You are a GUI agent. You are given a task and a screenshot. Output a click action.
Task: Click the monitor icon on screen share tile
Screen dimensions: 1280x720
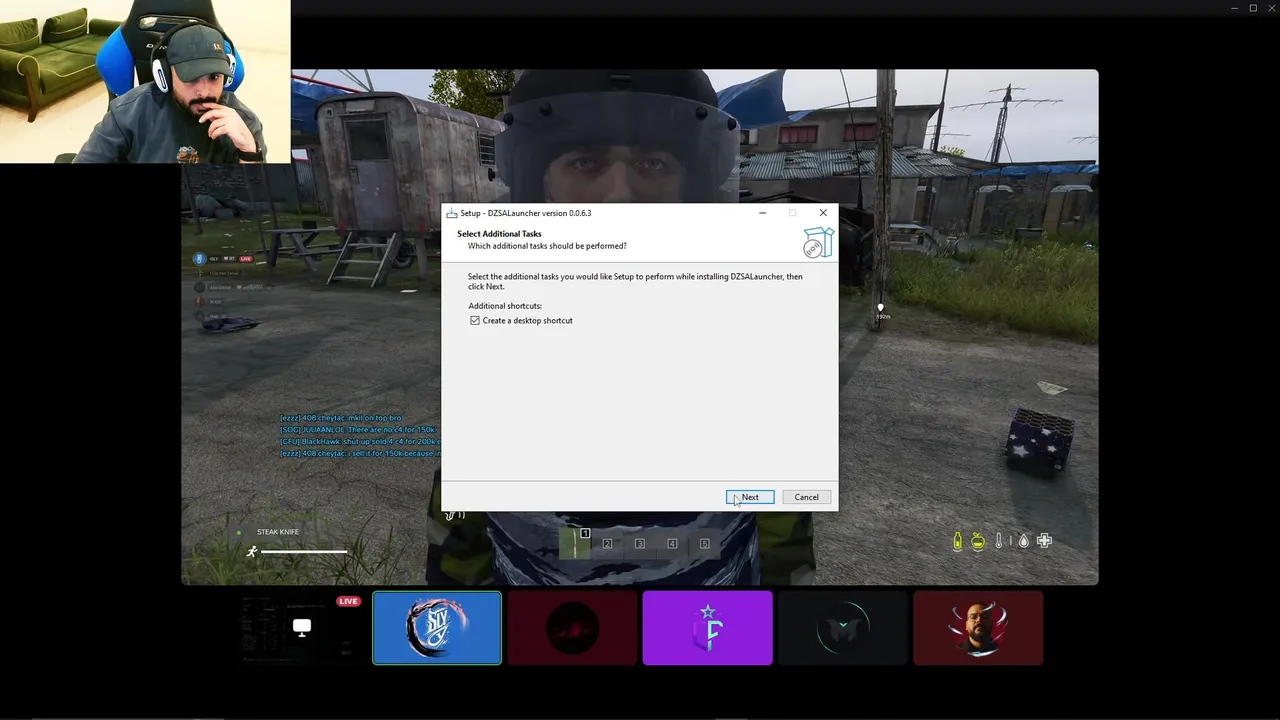pyautogui.click(x=302, y=627)
